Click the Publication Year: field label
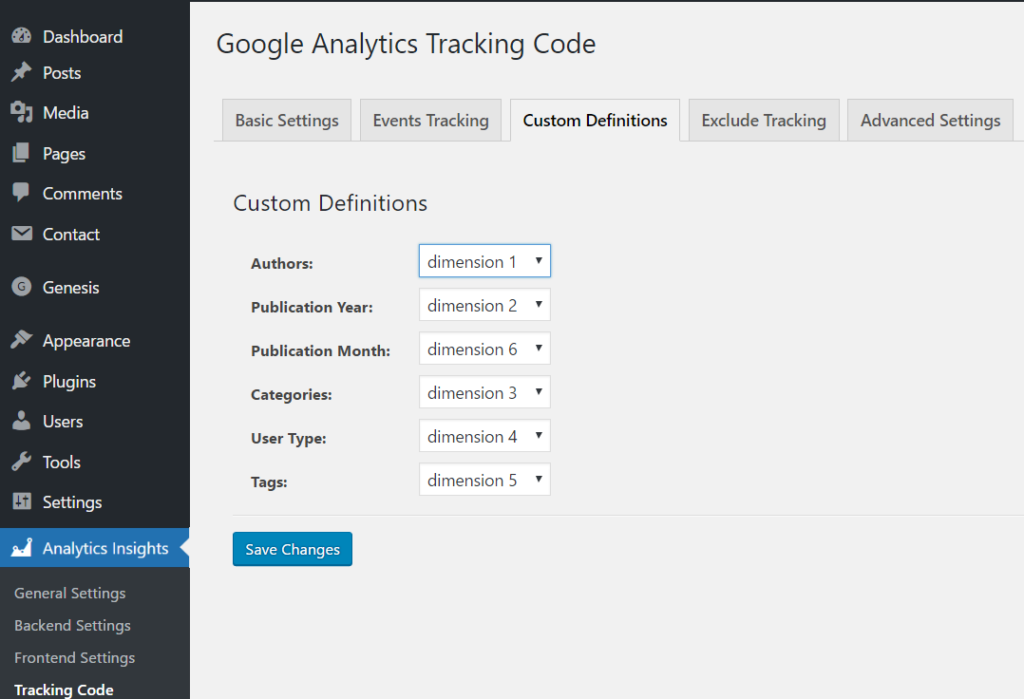 312,307
